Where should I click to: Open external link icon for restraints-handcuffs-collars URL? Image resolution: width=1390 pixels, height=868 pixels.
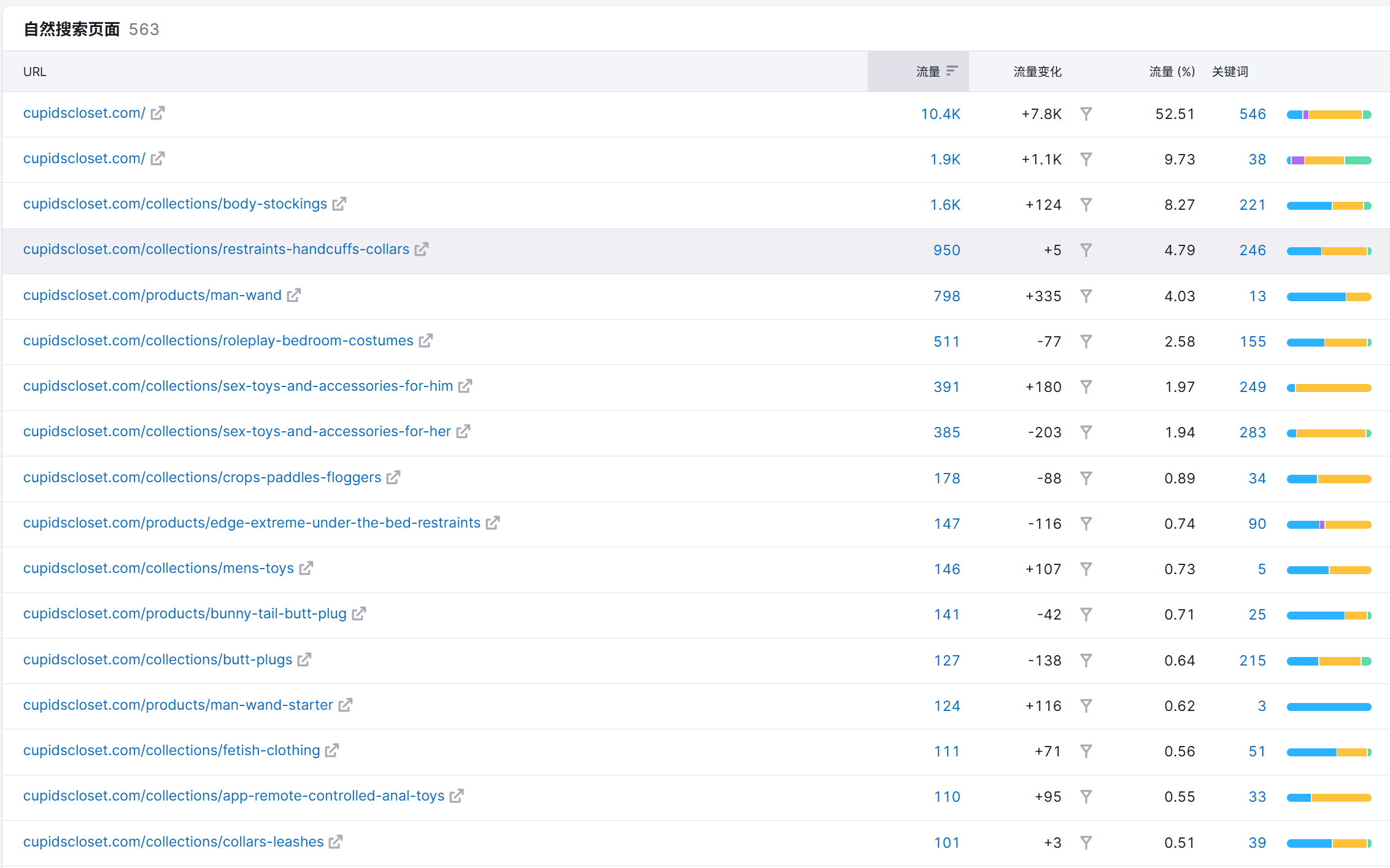[x=422, y=249]
